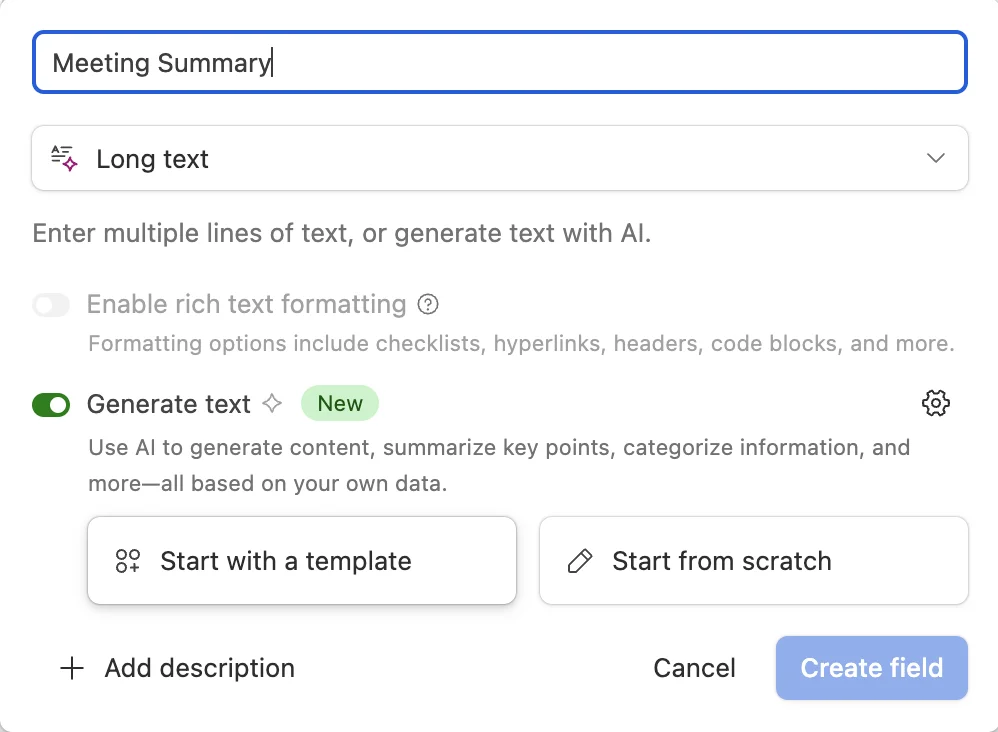Click the Generate text label
This screenshot has height=732, width=998.
[169, 404]
